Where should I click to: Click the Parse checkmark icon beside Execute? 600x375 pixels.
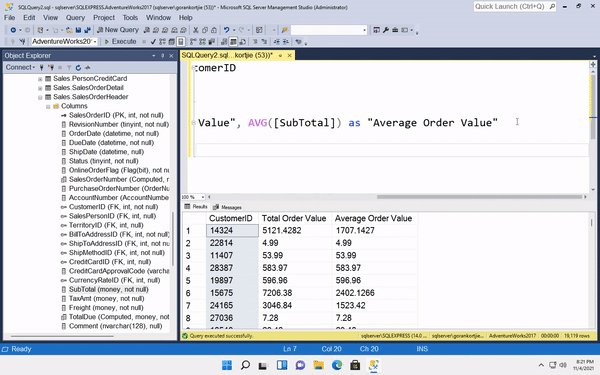tap(153, 41)
